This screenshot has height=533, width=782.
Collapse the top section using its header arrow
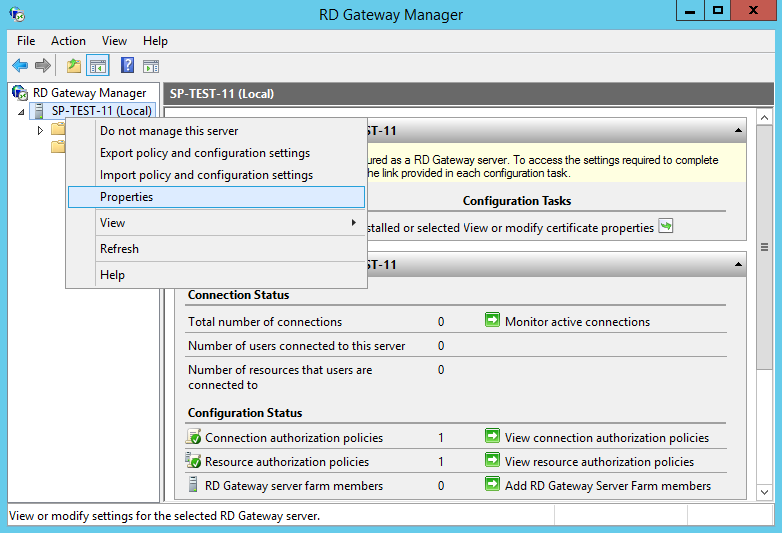tap(738, 131)
